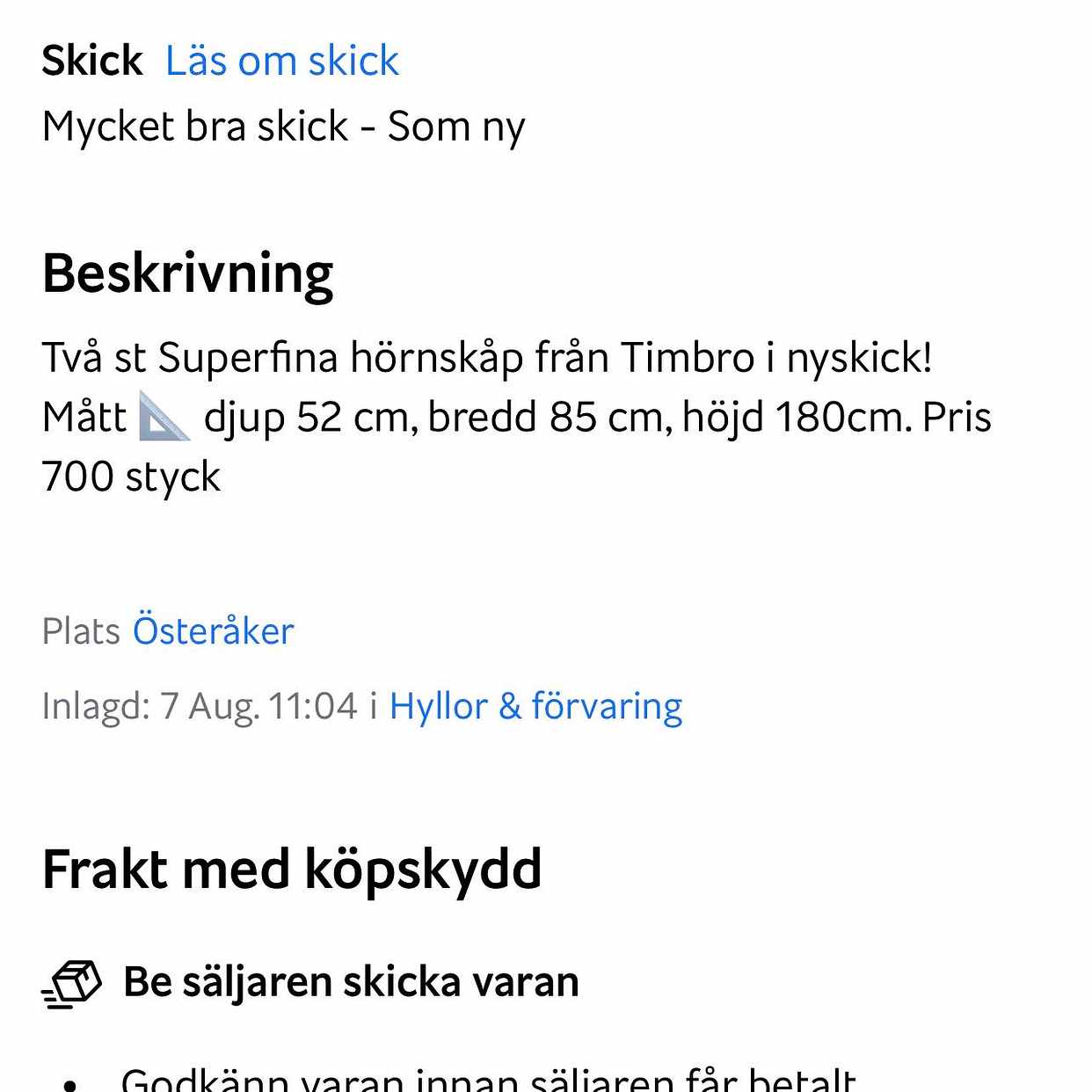Click the 'Frakt med köpskydd' heading

(x=291, y=870)
